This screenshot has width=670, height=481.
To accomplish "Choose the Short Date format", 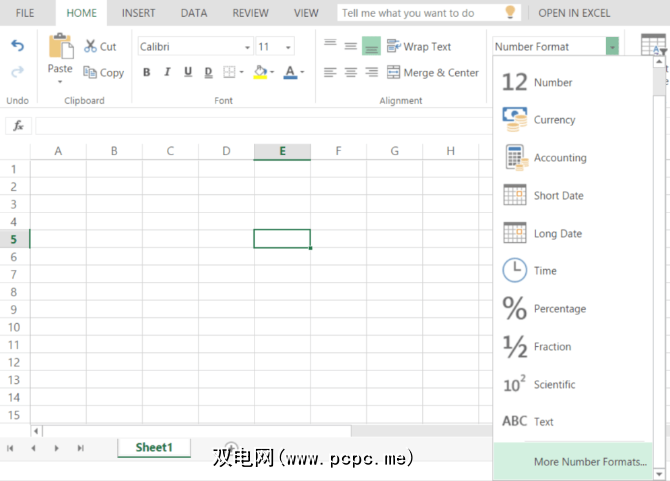I will click(x=573, y=196).
